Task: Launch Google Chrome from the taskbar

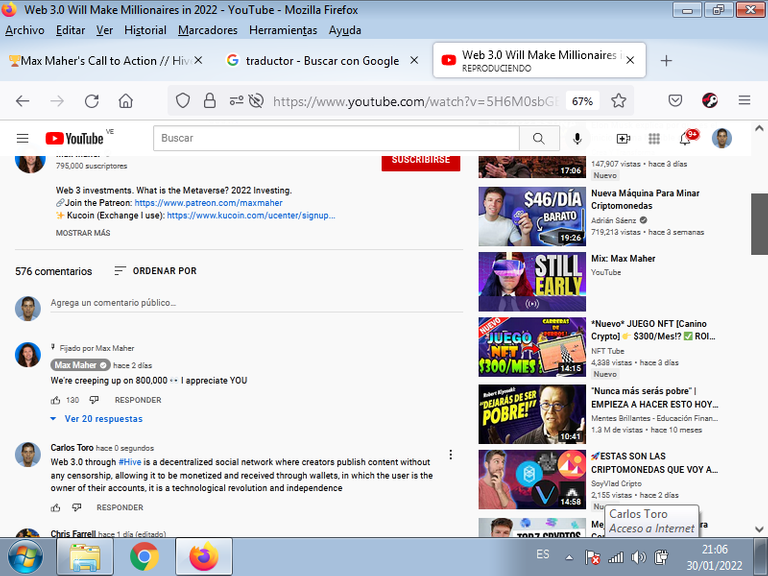Action: [x=144, y=557]
